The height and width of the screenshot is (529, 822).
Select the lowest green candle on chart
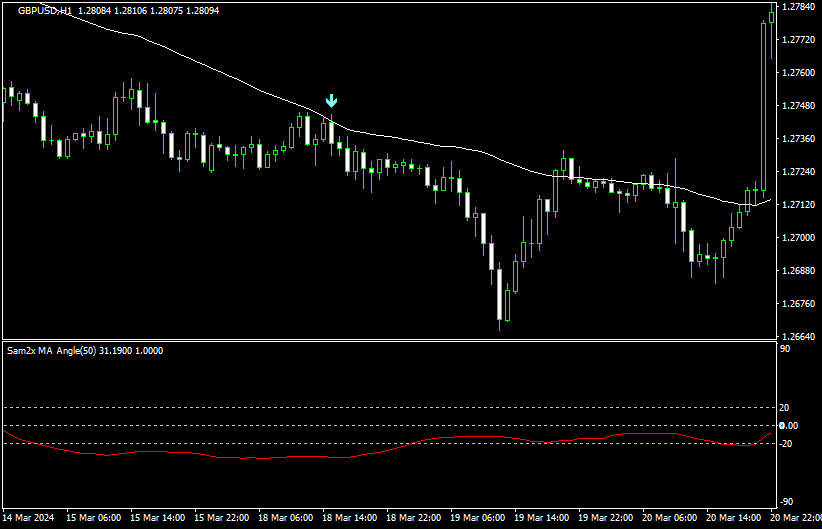[x=508, y=305]
